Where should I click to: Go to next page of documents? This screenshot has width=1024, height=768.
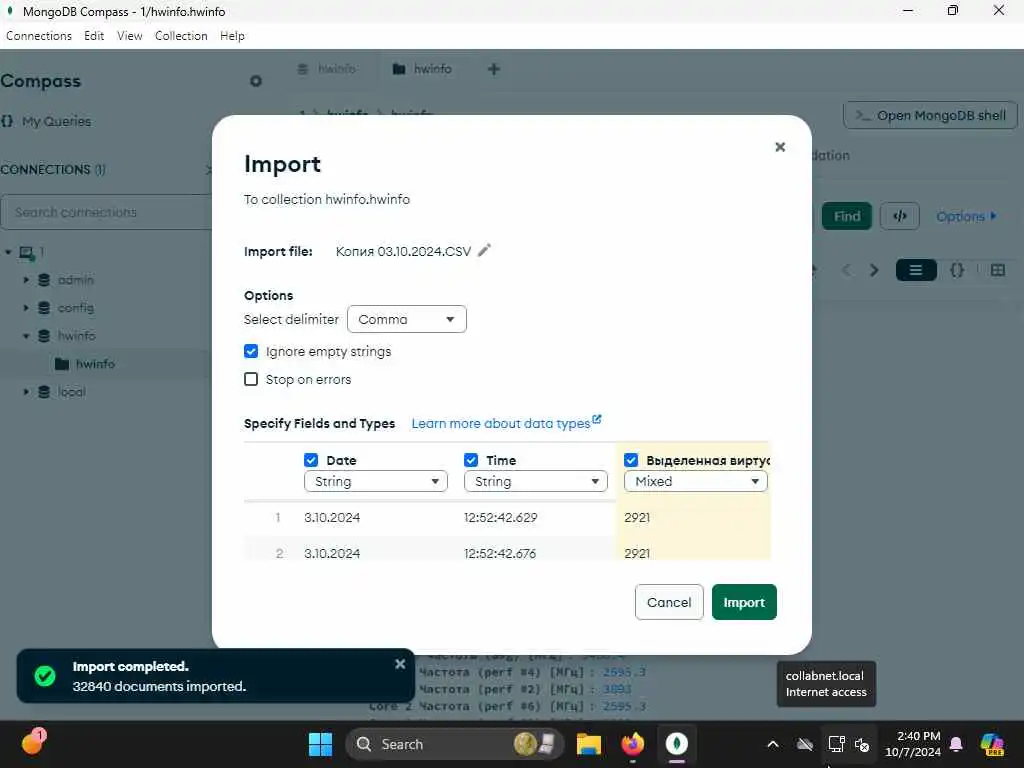click(874, 270)
